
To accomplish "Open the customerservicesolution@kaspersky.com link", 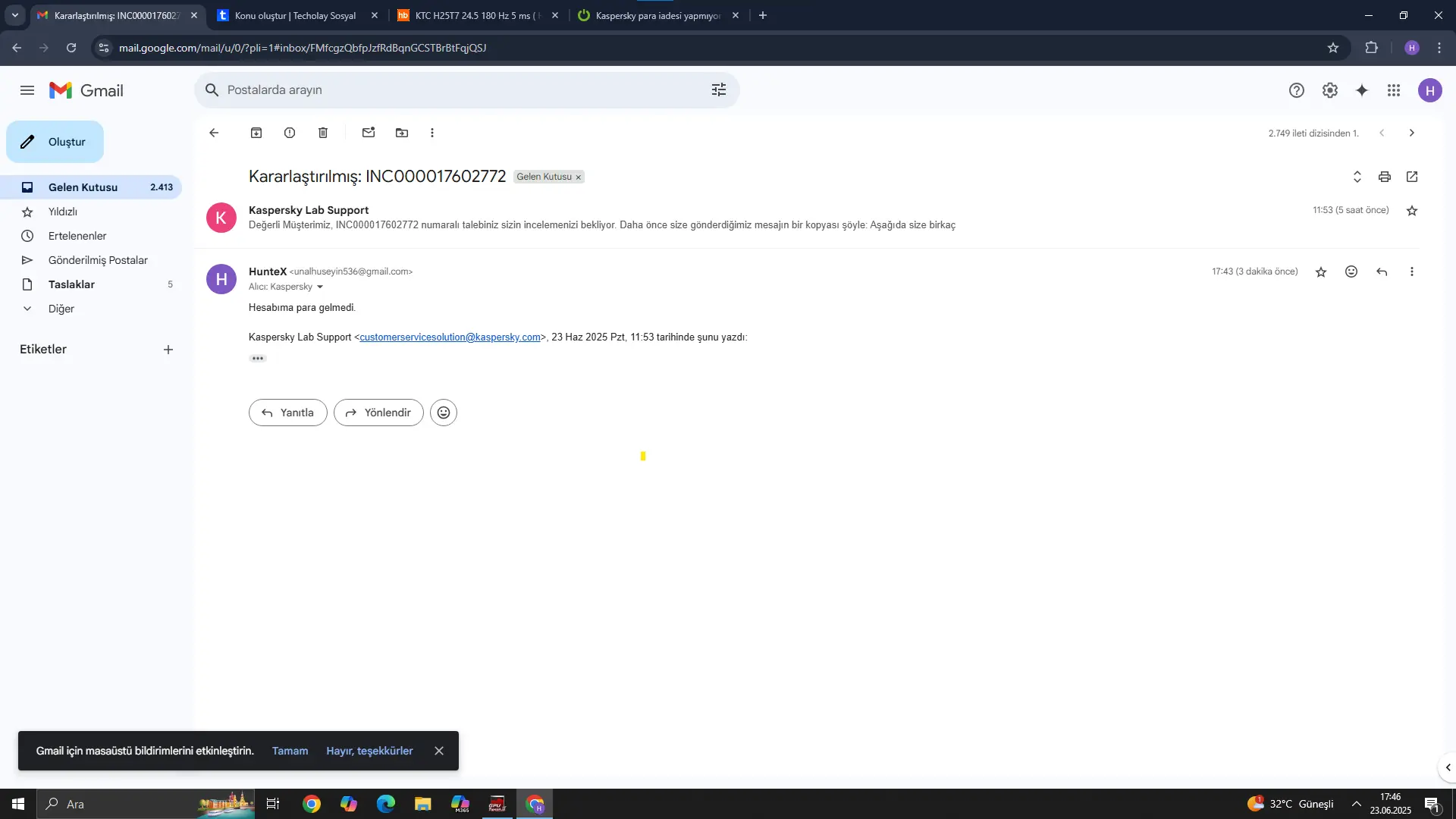I will click(x=450, y=337).
